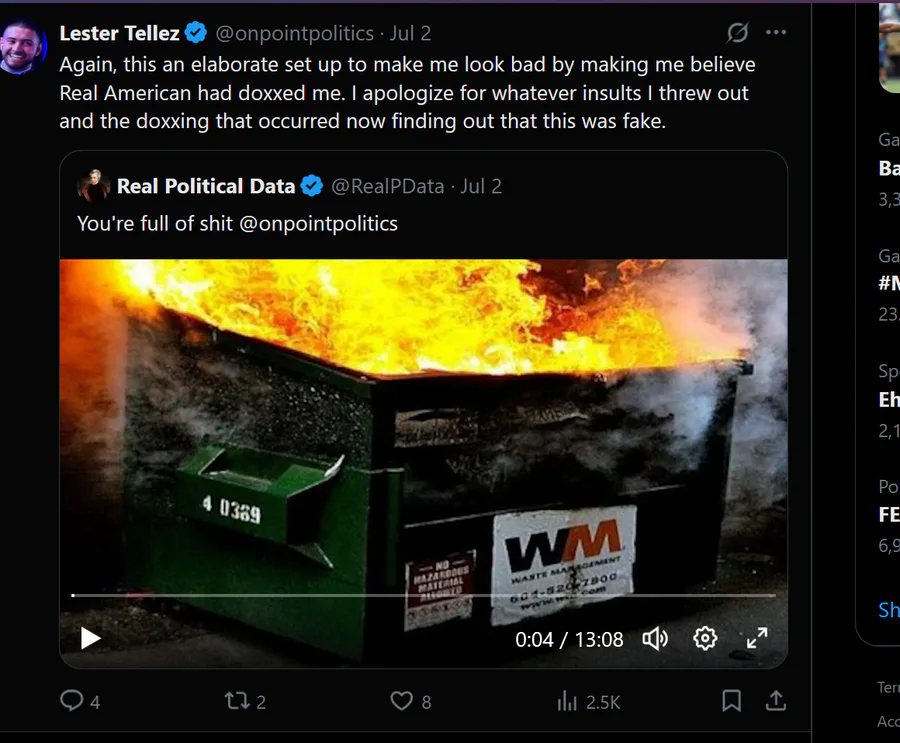Visit Lester Tellez profile name link
This screenshot has width=900, height=743.
(120, 33)
